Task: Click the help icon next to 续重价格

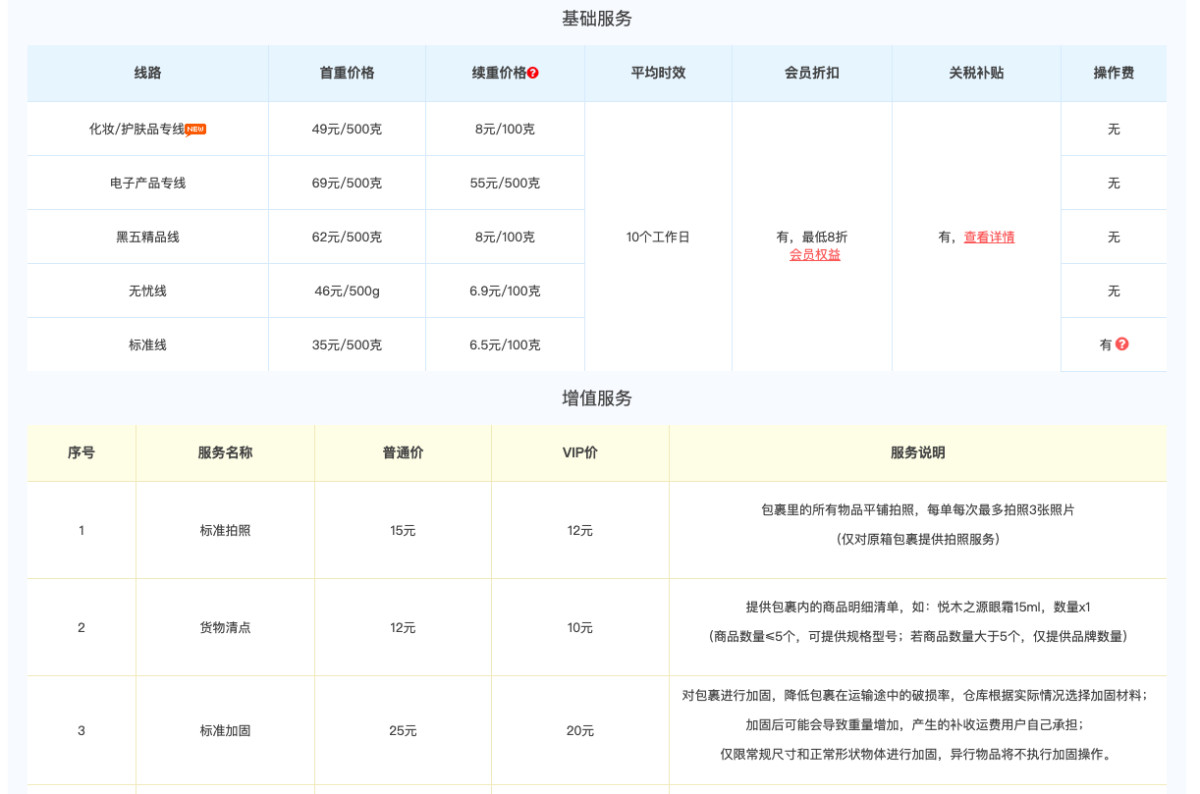Action: 533,73
